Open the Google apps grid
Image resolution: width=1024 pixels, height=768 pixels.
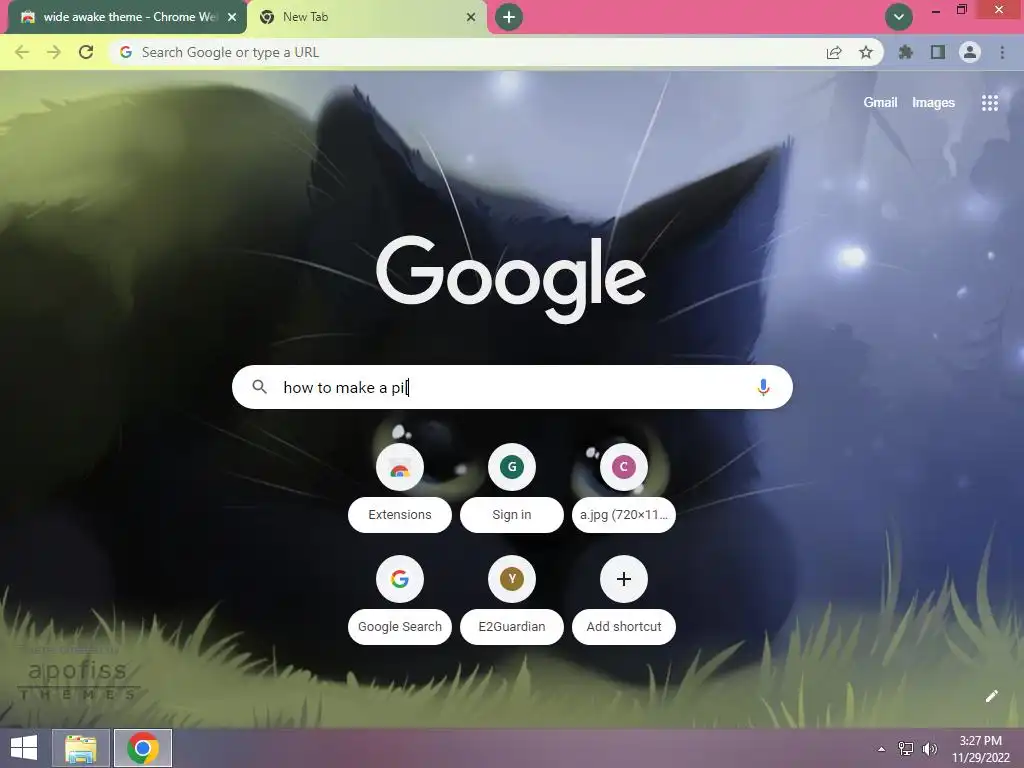click(990, 103)
